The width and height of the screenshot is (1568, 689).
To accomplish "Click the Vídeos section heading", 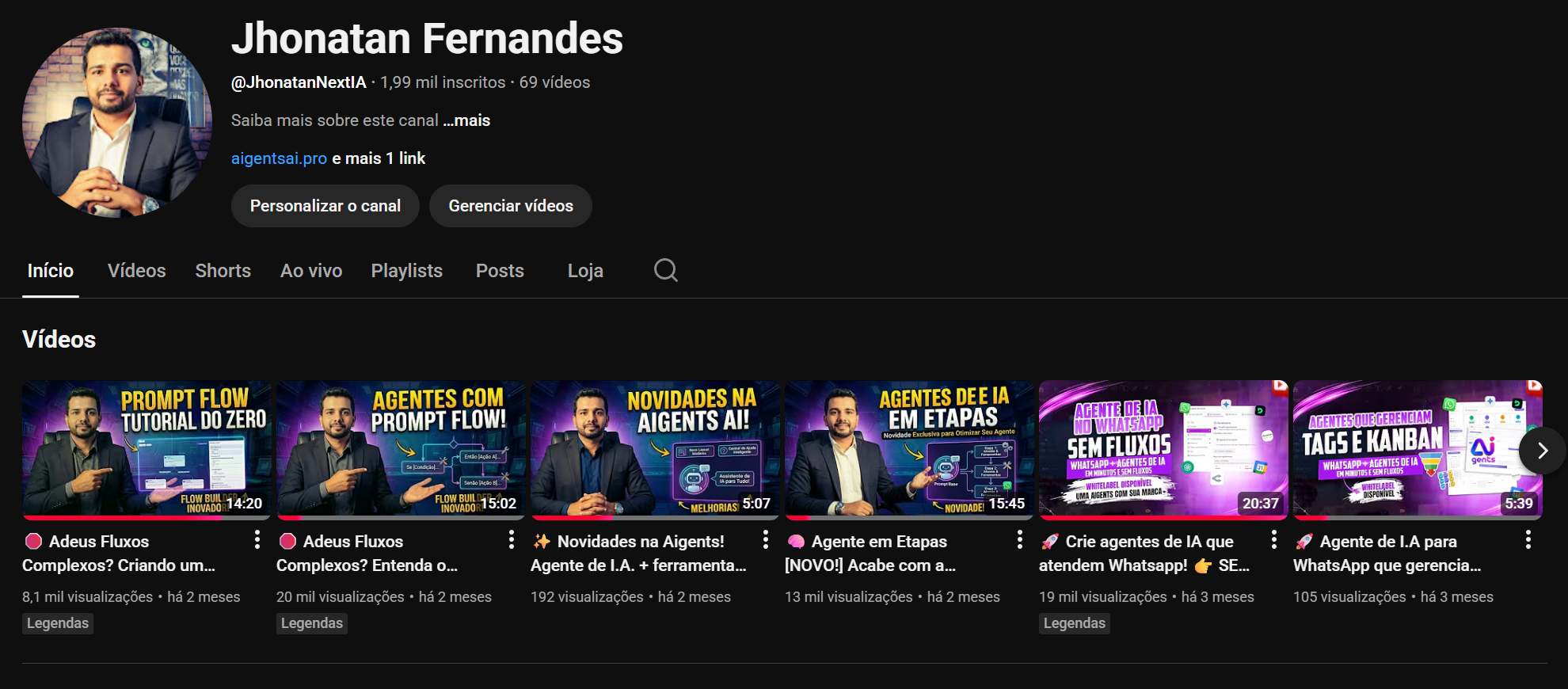I will coord(59,340).
